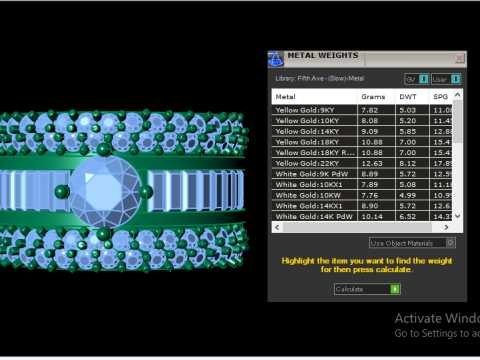Click the down arrow of the metal list scrollbar
Image resolution: width=480 pixels, height=360 pixels.
[458, 216]
